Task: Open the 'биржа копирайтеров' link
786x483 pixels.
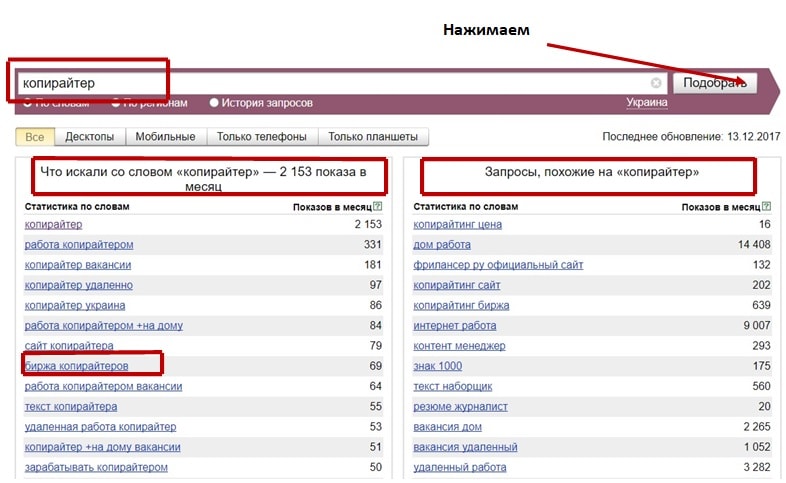Action: (76, 366)
